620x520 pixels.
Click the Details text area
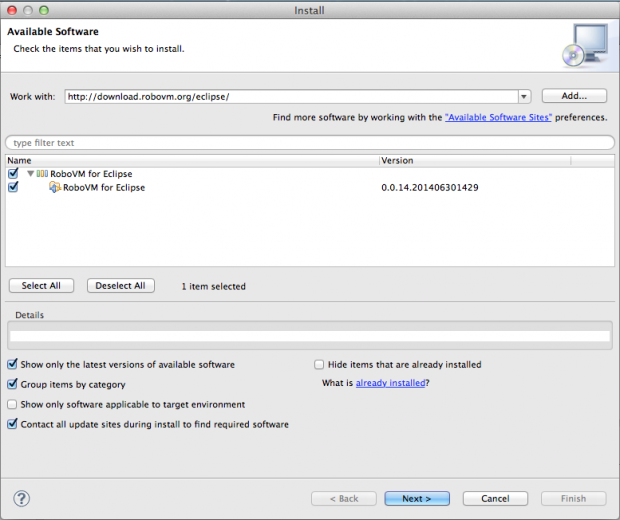tap(310, 336)
